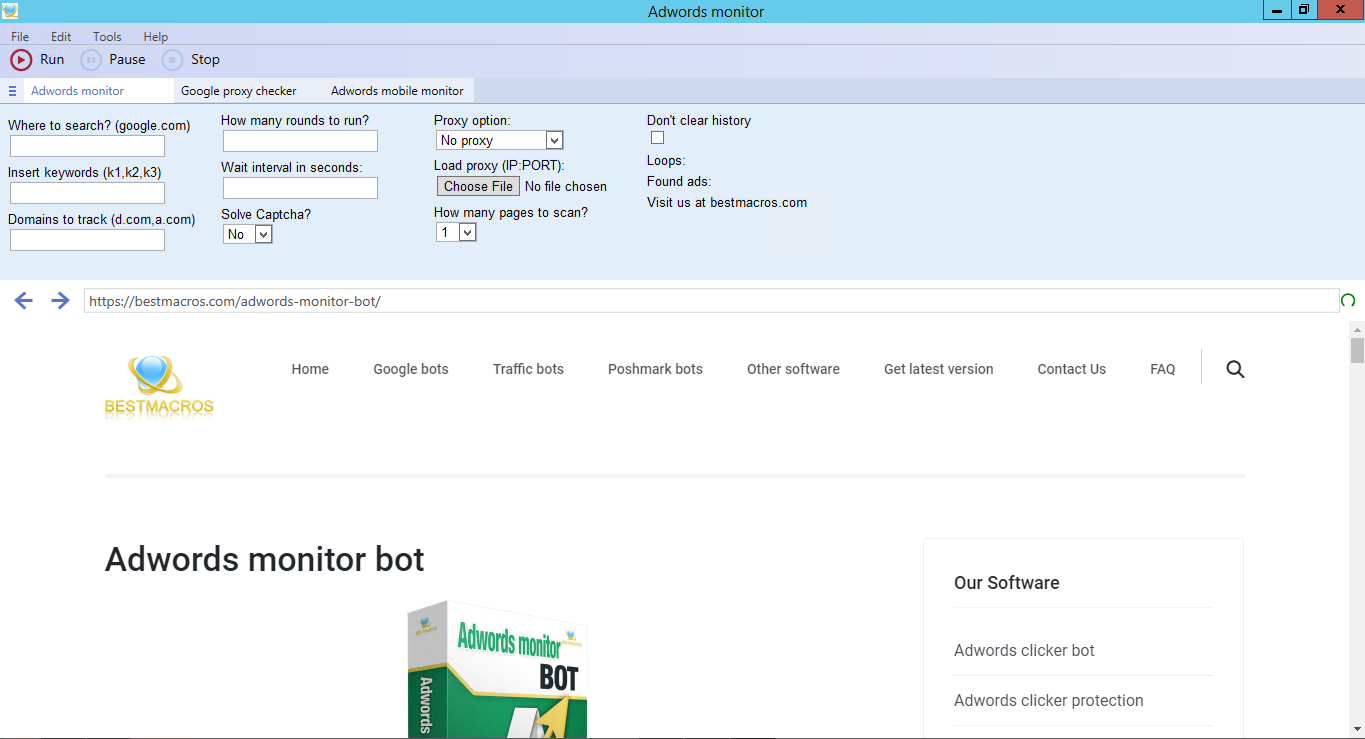Open Other software website menu
The height and width of the screenshot is (739, 1365).
tap(793, 369)
